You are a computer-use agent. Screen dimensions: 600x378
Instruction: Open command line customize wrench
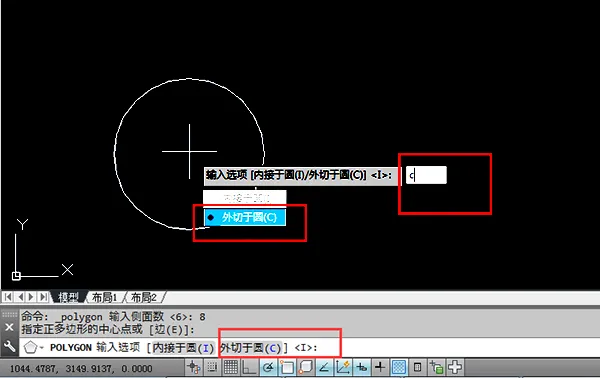pos(9,347)
